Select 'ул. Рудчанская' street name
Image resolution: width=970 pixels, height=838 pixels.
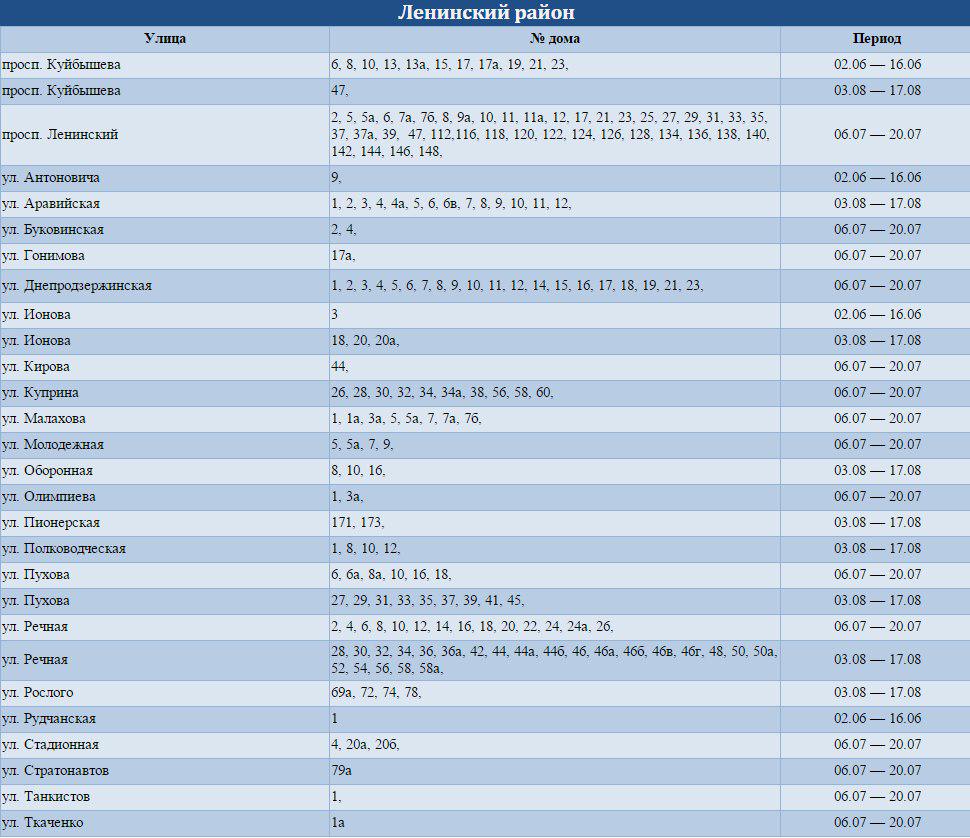(49, 718)
